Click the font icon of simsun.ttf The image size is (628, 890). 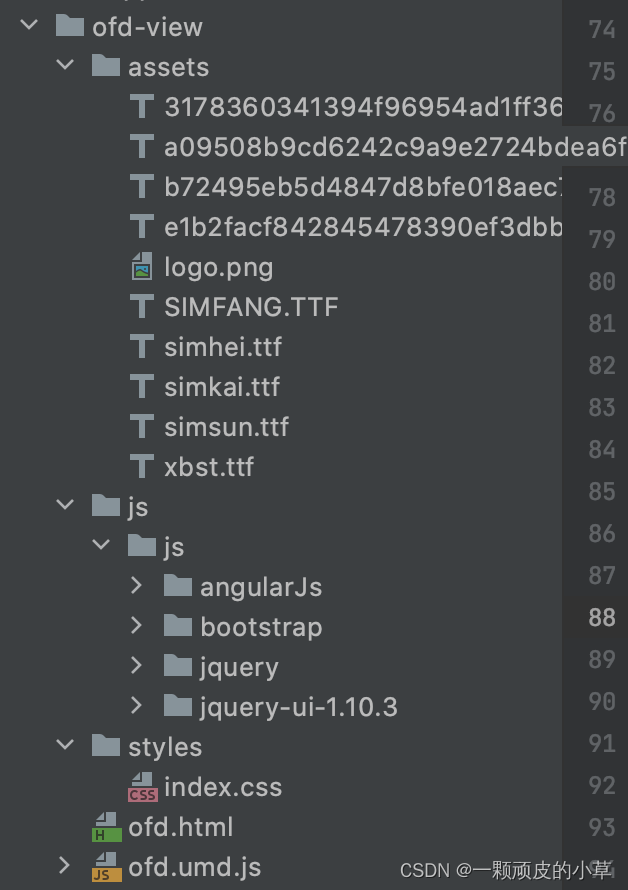click(142, 426)
